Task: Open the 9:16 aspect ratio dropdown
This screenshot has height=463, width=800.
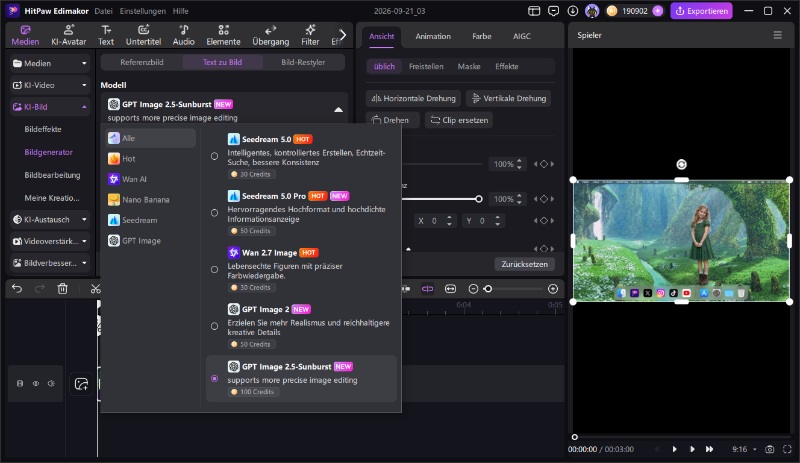Action: (x=744, y=449)
